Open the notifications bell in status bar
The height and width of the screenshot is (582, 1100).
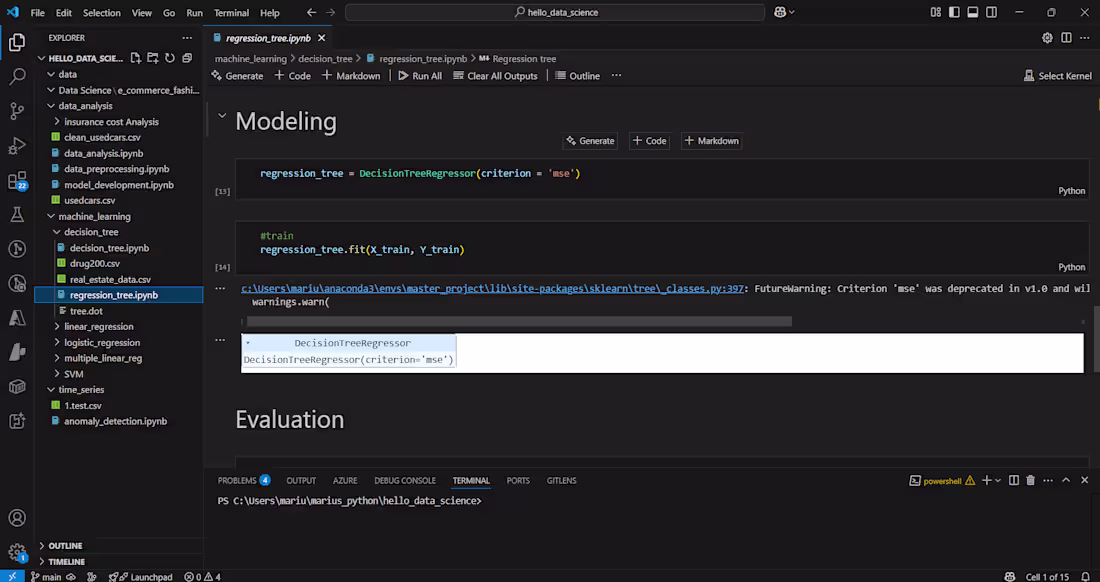(x=1085, y=576)
